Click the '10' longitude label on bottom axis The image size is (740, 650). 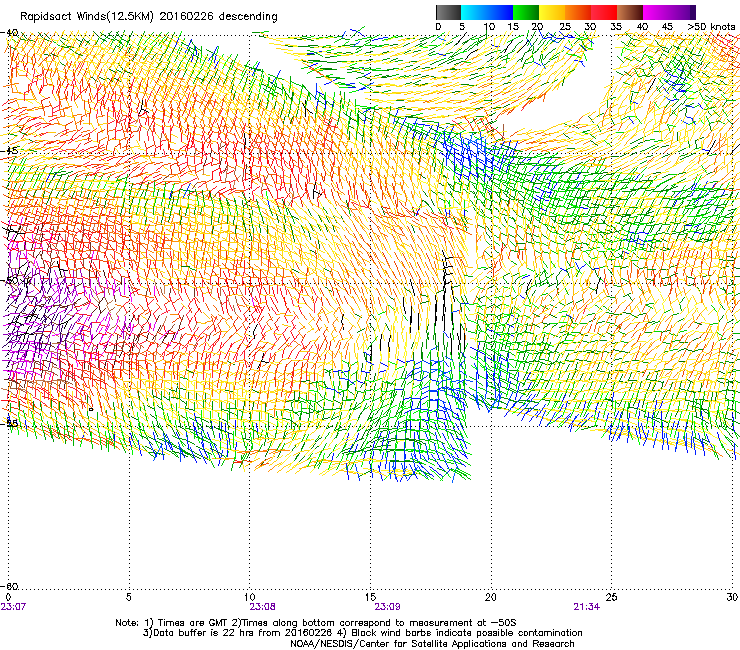point(250,597)
